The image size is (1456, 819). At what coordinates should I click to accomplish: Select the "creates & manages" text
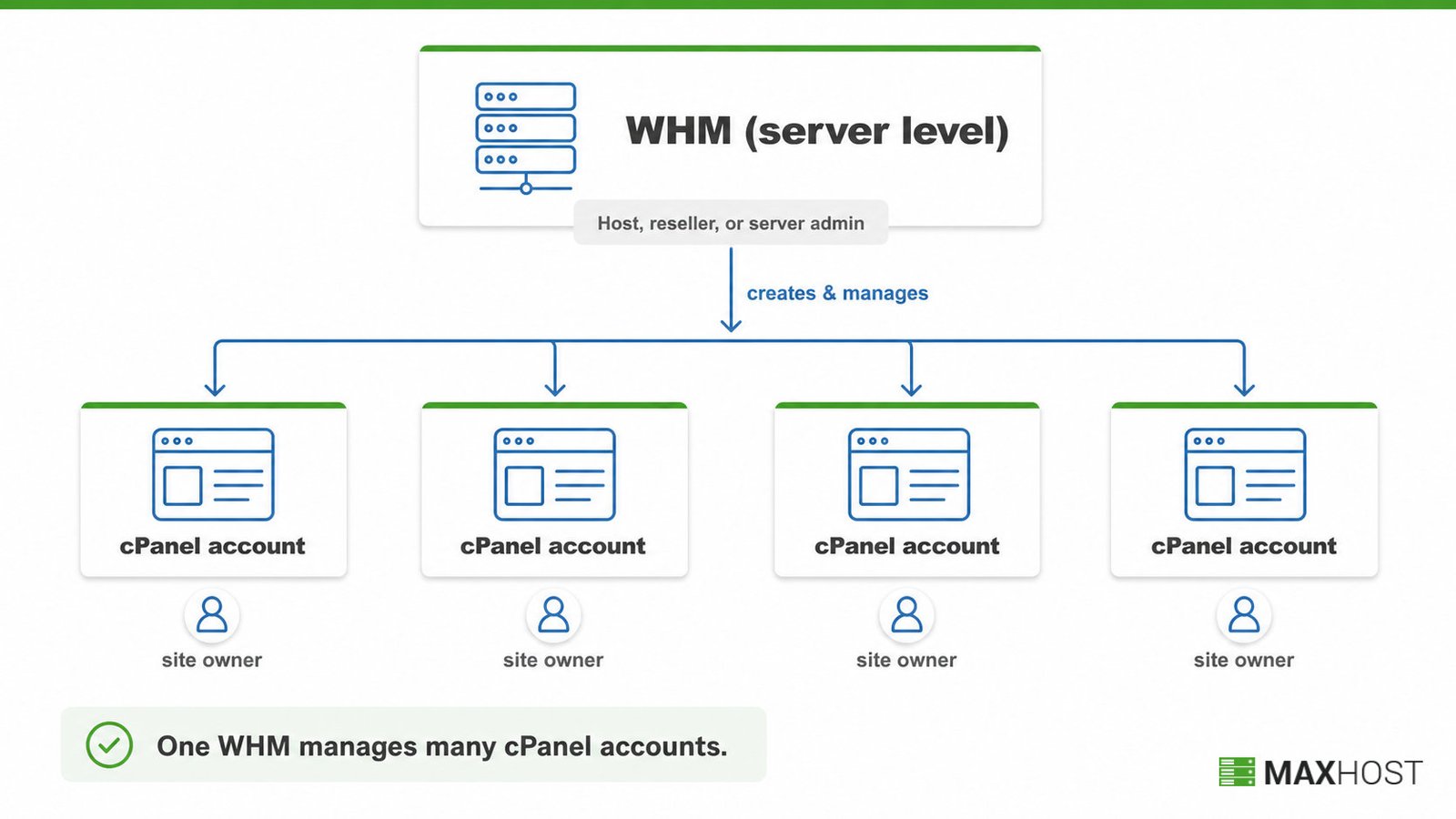[x=837, y=293]
